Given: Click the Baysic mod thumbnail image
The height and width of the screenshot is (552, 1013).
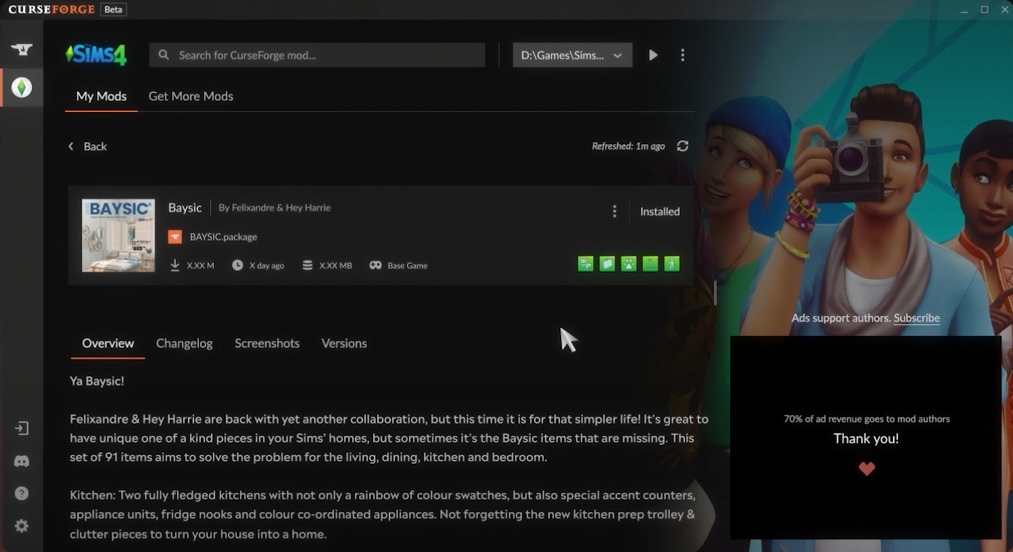Looking at the screenshot, I should click(x=118, y=235).
